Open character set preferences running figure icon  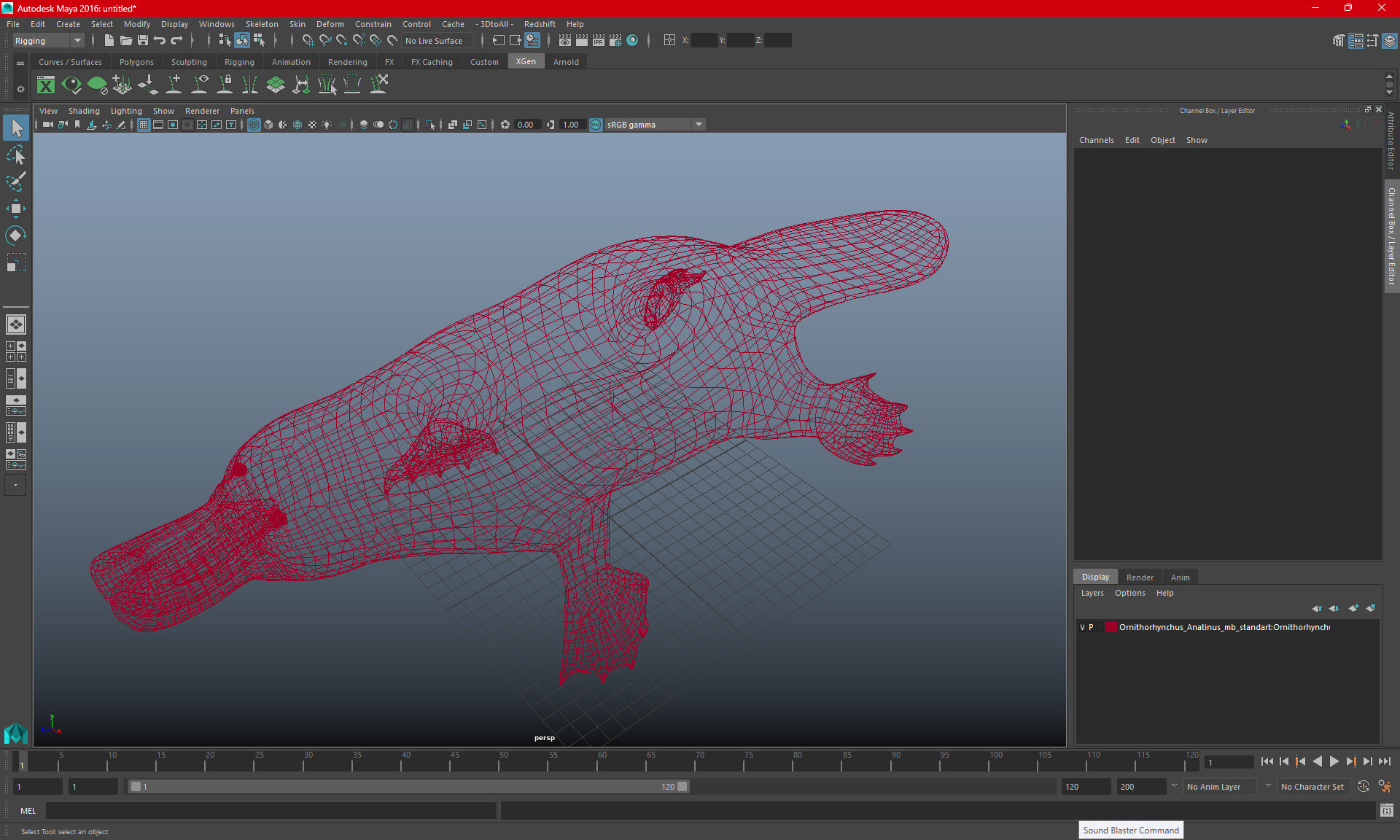pos(1385,787)
